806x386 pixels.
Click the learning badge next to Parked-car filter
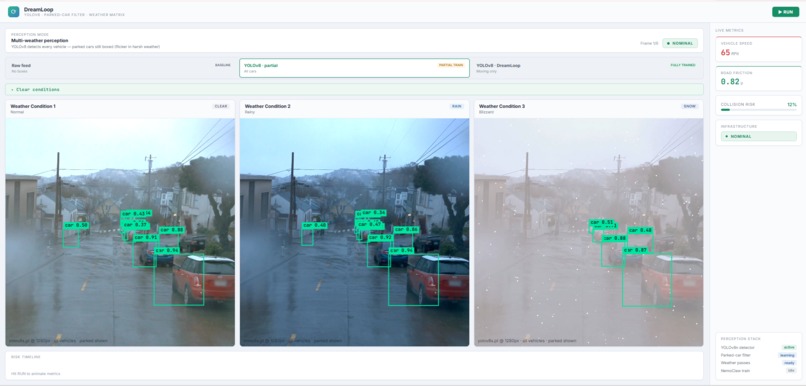pyautogui.click(x=787, y=355)
